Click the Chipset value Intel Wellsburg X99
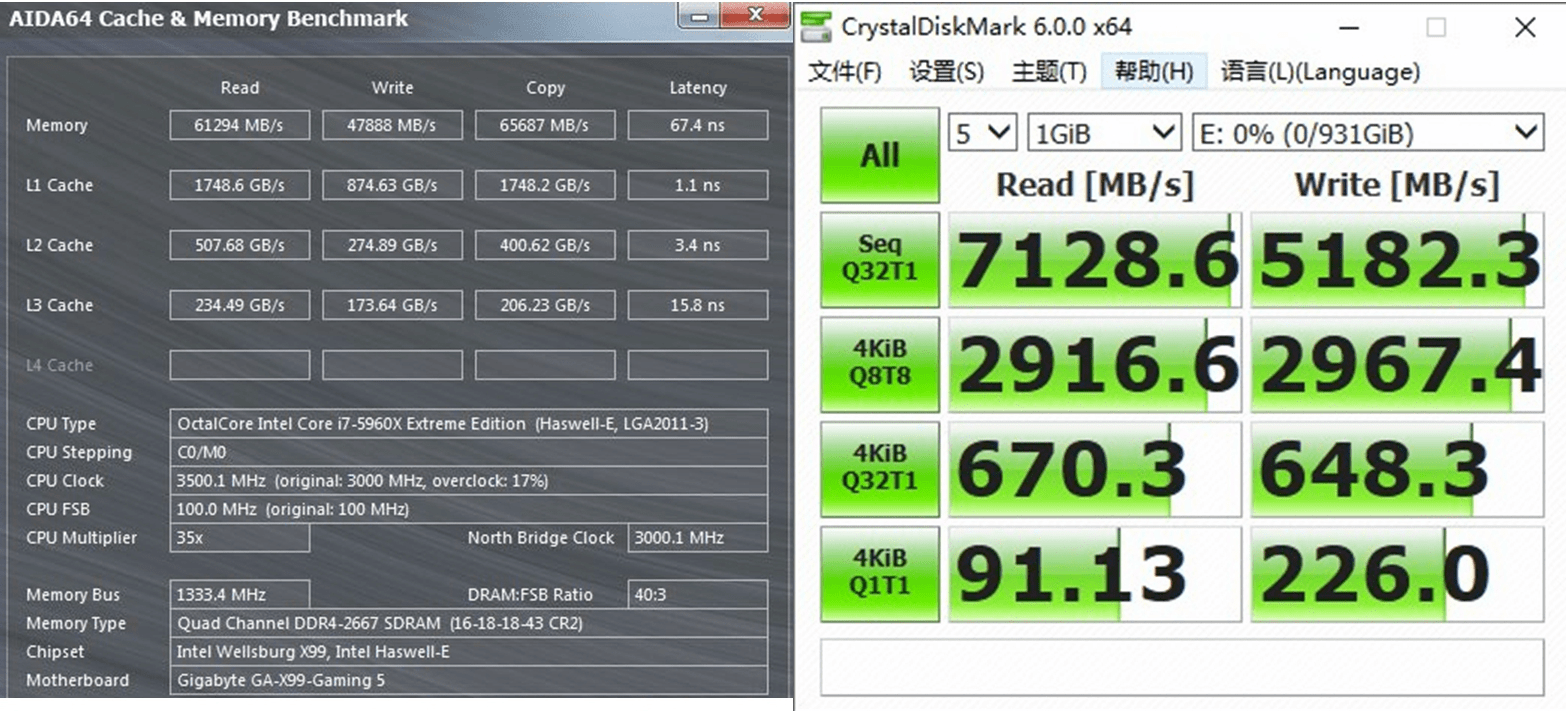 point(469,652)
